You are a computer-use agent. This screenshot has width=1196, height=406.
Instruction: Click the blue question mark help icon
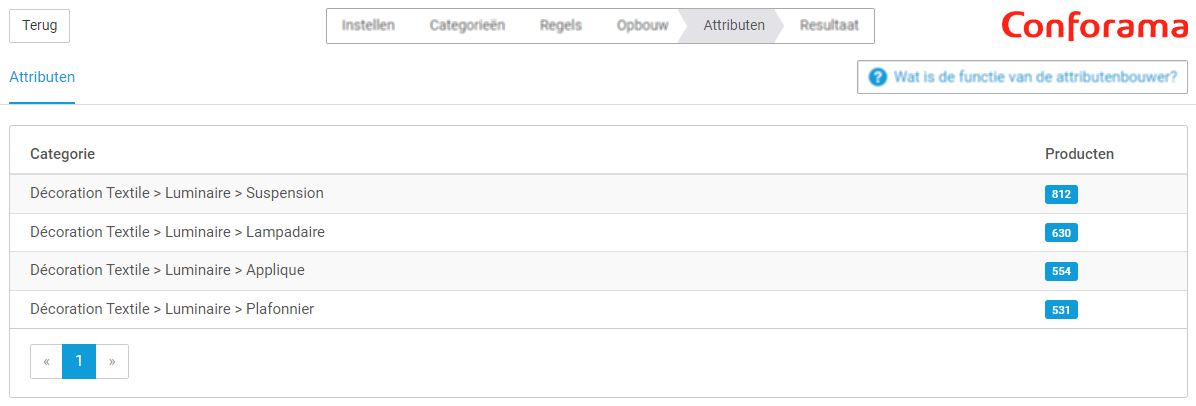pyautogui.click(x=878, y=77)
